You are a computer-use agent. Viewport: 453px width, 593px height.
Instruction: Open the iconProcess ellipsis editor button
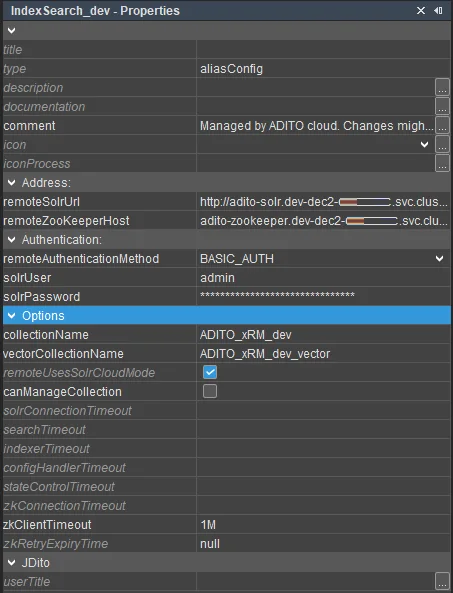(x=442, y=163)
